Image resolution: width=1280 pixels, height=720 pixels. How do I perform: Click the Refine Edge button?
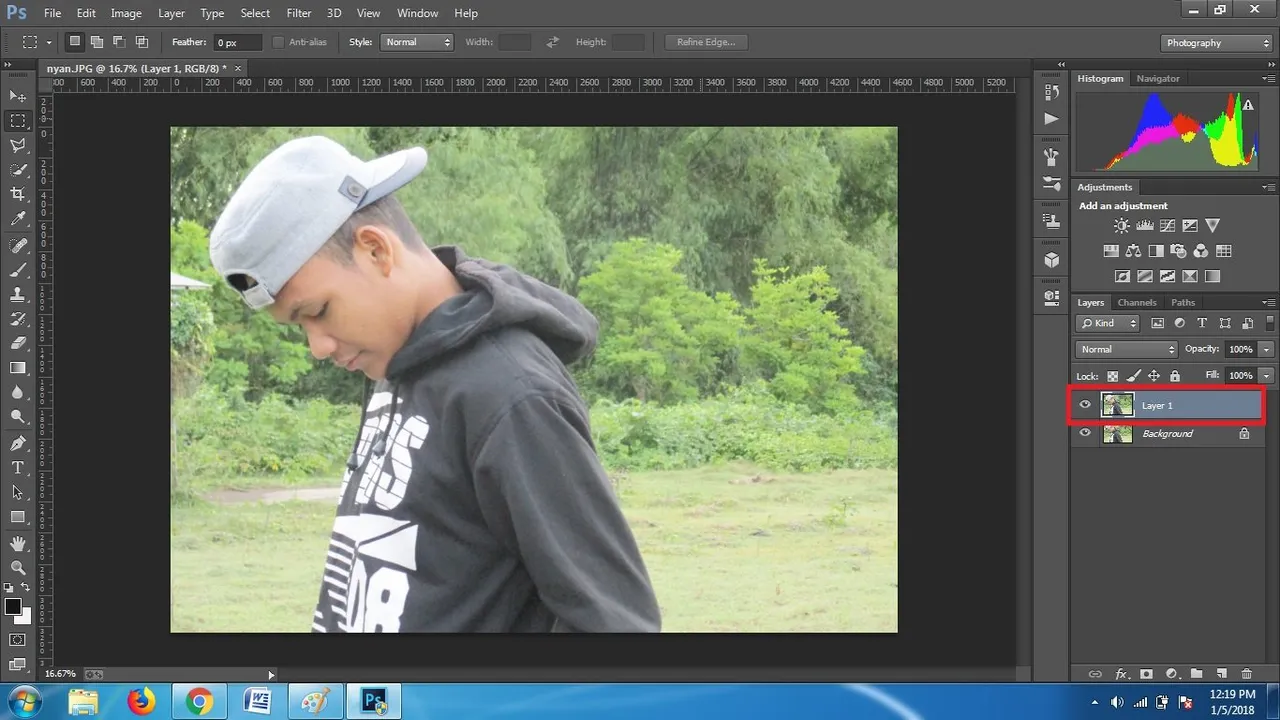point(706,42)
